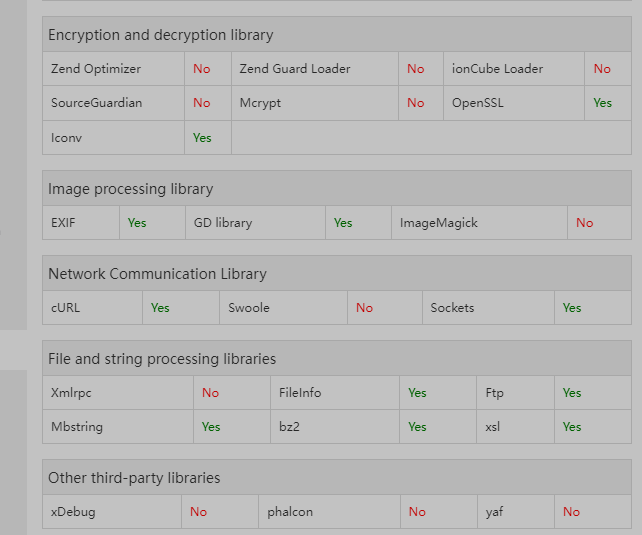Select the EXIF cell
Viewport: 642px width, 535px height.
click(63, 223)
